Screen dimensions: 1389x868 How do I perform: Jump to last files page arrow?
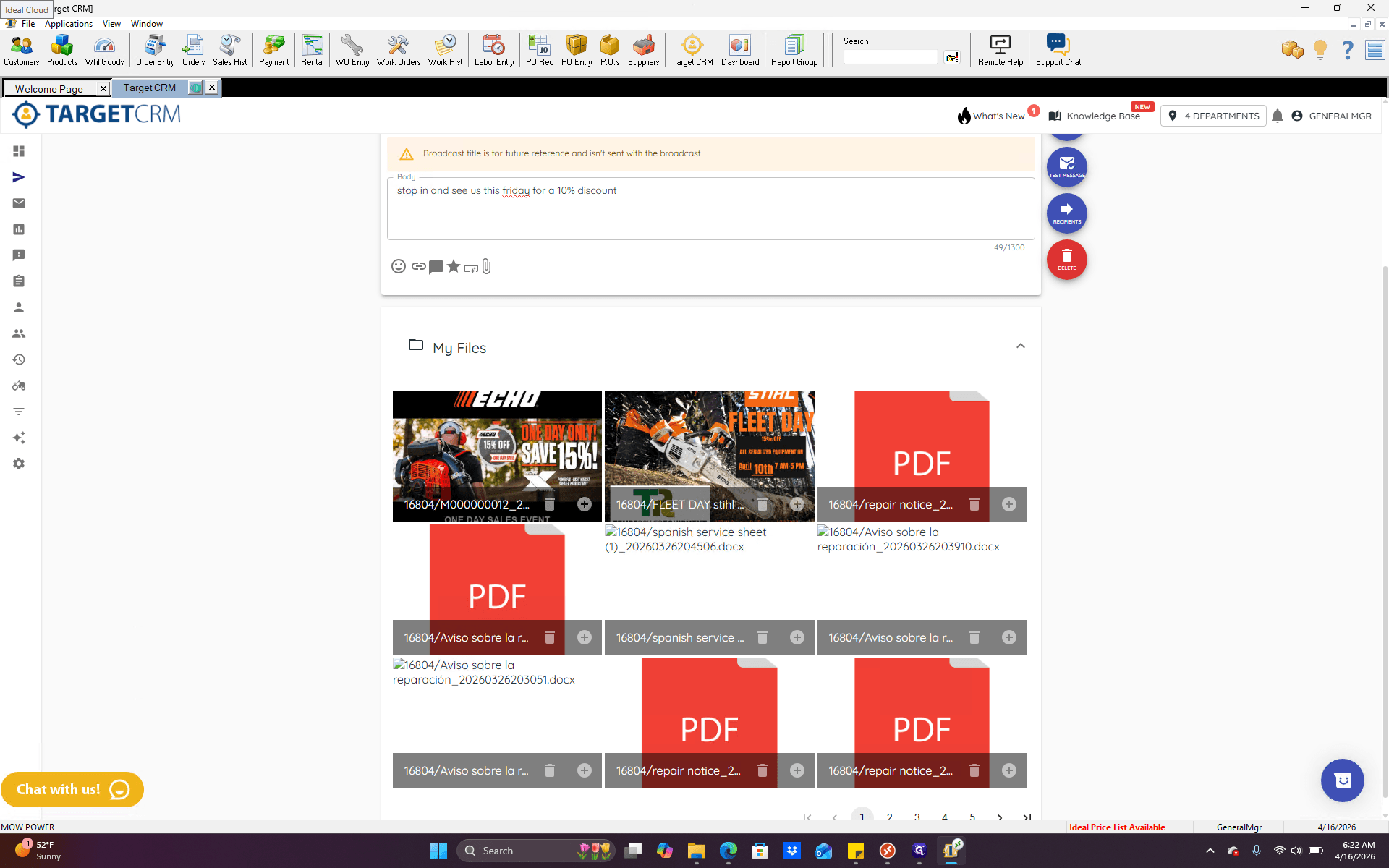(1027, 817)
